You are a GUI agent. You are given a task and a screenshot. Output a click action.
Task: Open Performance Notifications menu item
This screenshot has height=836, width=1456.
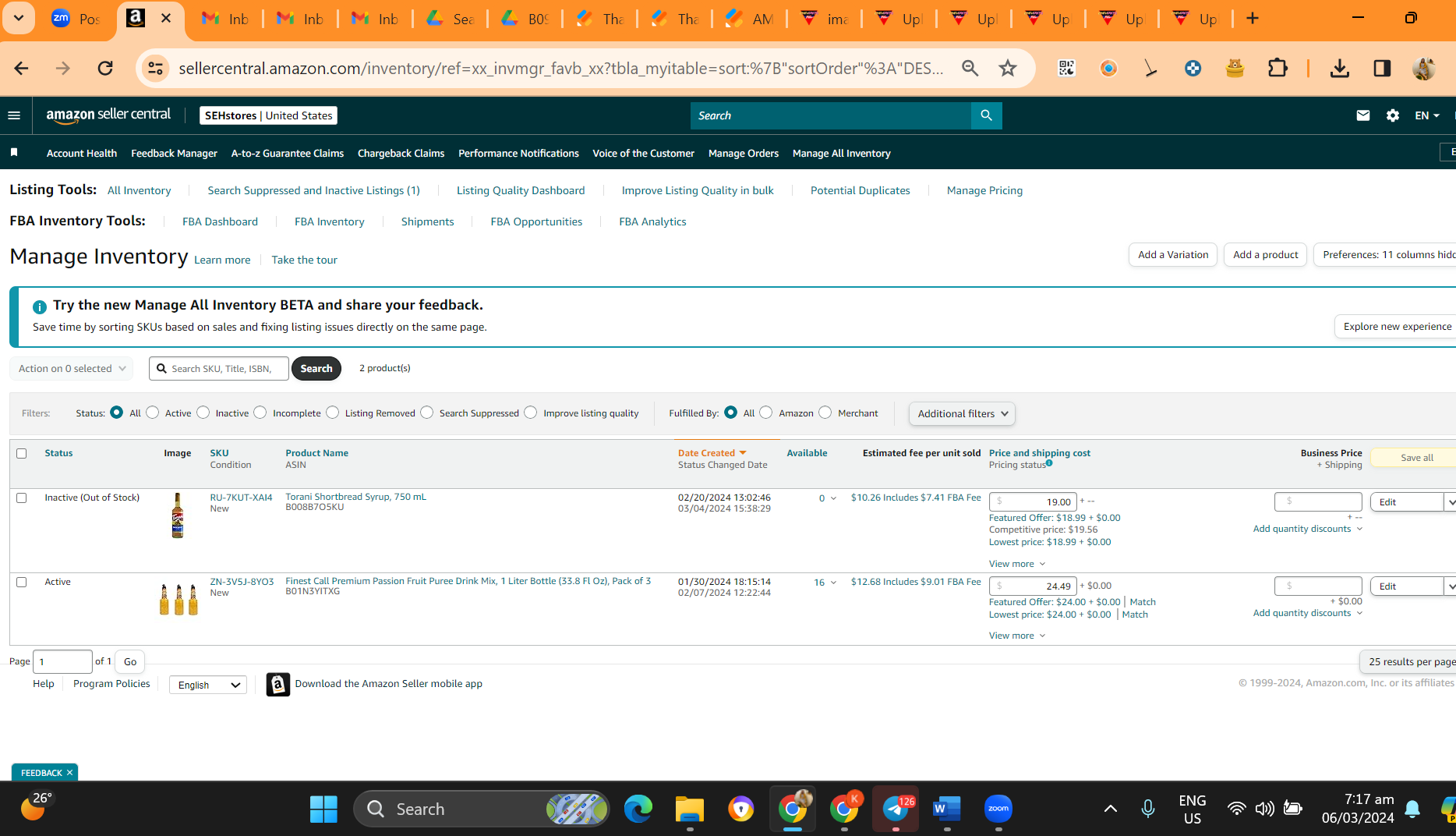point(518,153)
